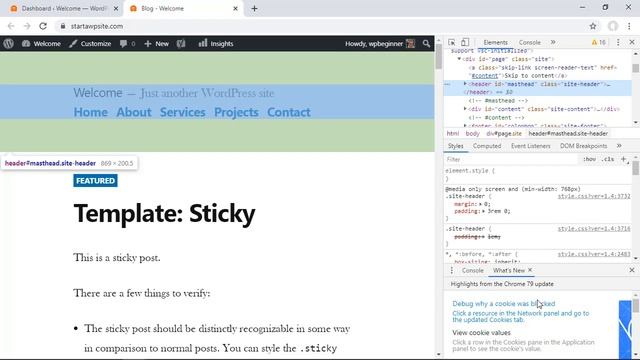Image resolution: width=640 pixels, height=360 pixels.
Task: Click the page vertical scrollbar thumb
Action: click(x=439, y=56)
